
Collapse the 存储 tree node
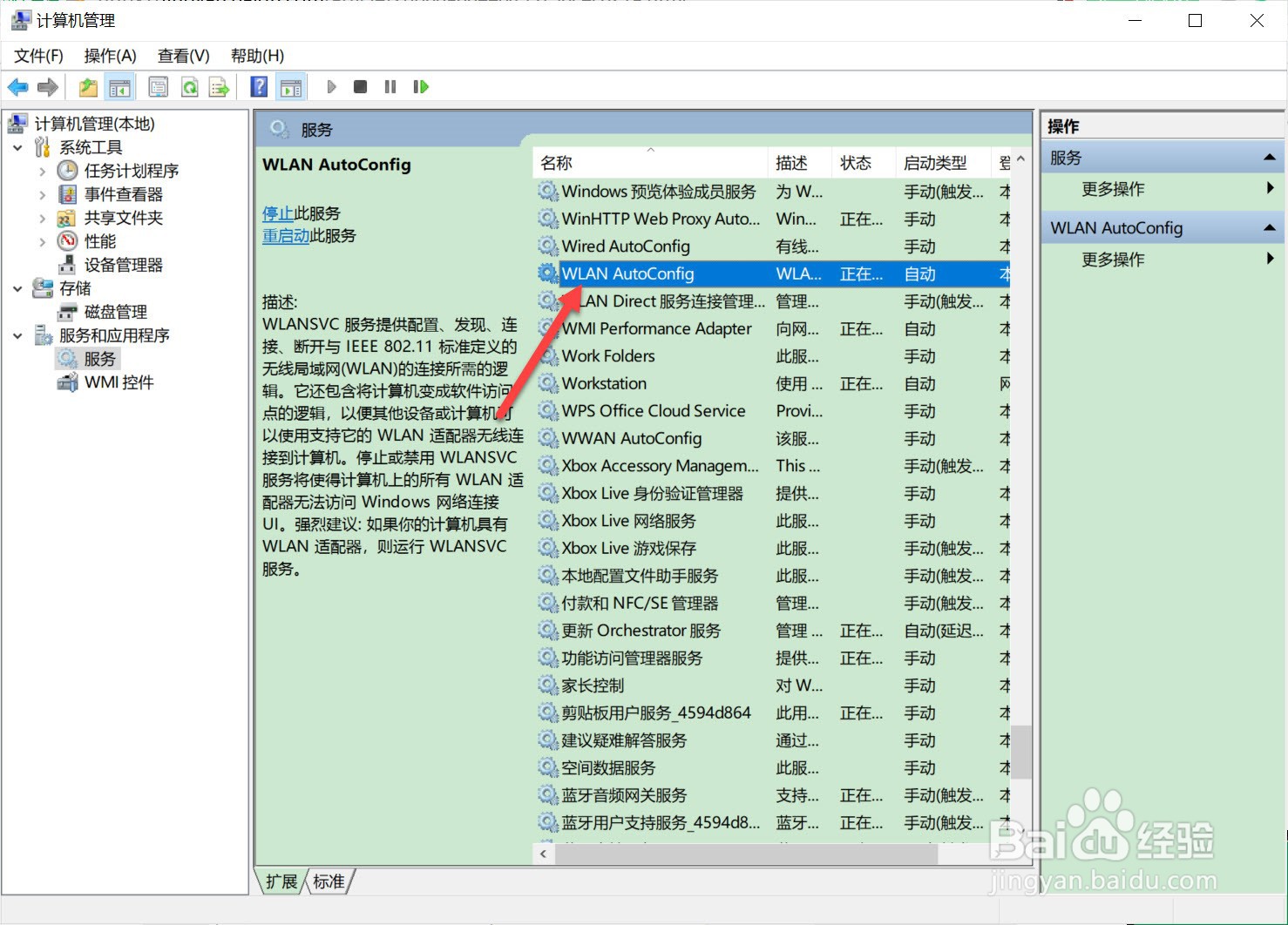click(x=17, y=288)
